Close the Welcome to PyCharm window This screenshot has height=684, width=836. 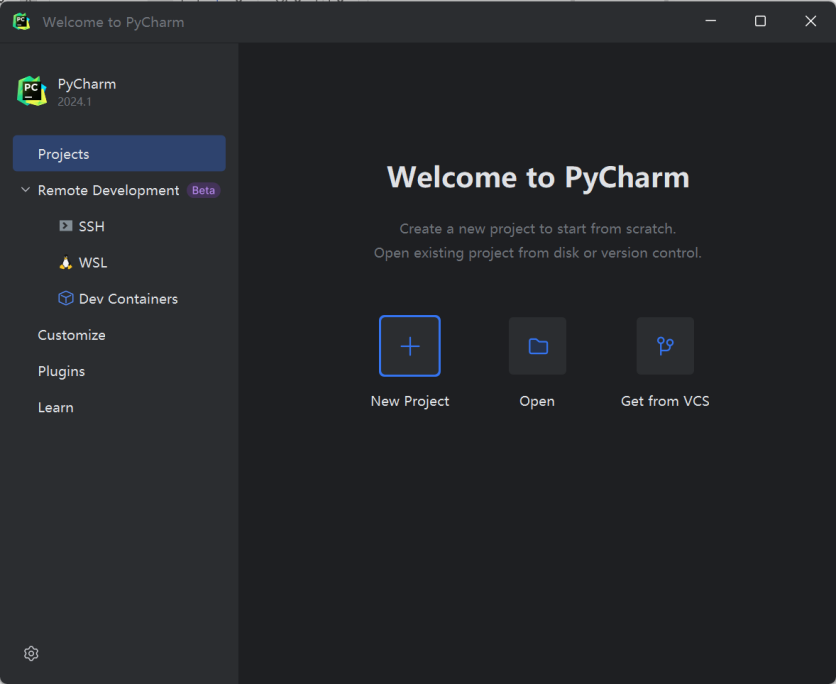(810, 21)
